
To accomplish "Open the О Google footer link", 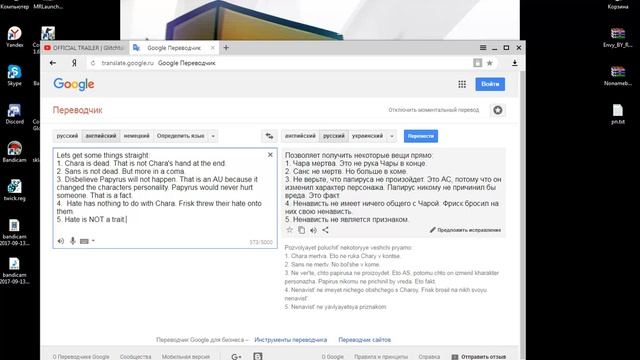I will (x=333, y=357).
